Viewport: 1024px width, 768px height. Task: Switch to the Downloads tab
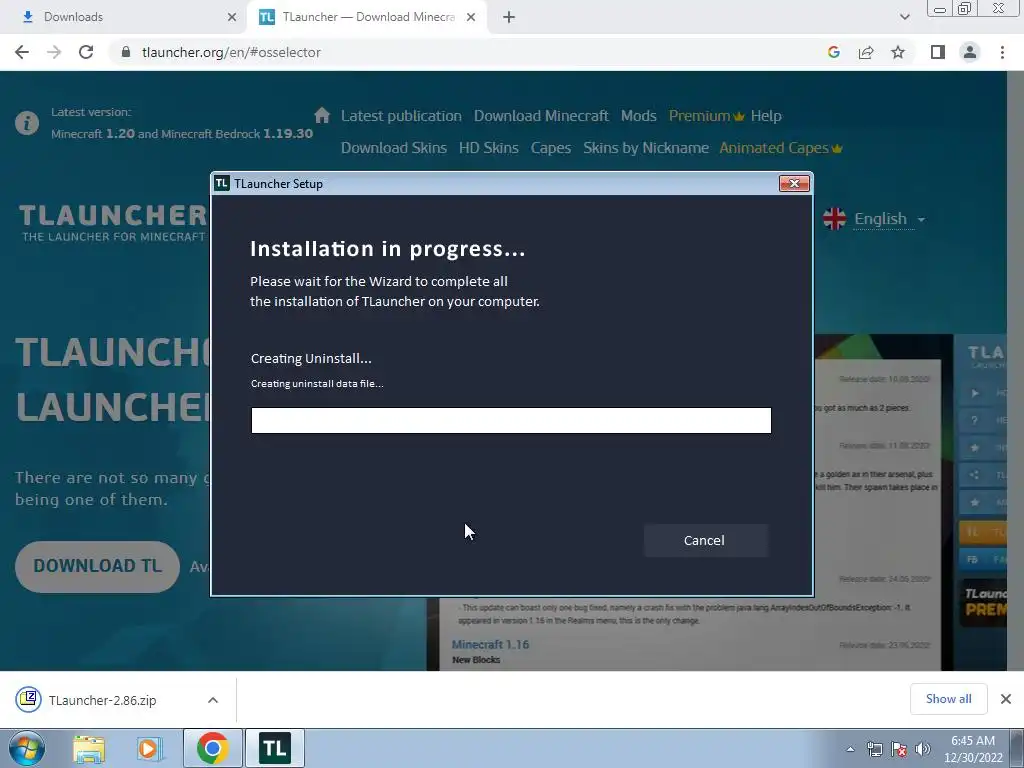click(x=124, y=17)
